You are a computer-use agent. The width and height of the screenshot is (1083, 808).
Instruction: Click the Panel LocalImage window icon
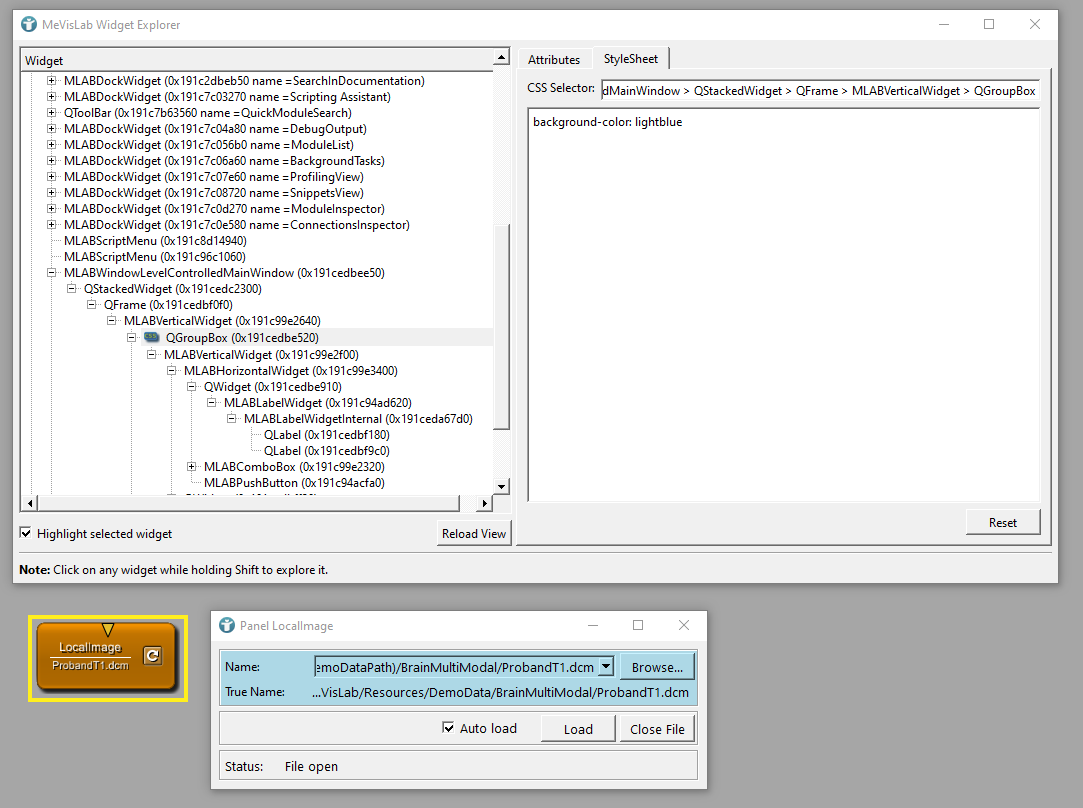[226, 625]
